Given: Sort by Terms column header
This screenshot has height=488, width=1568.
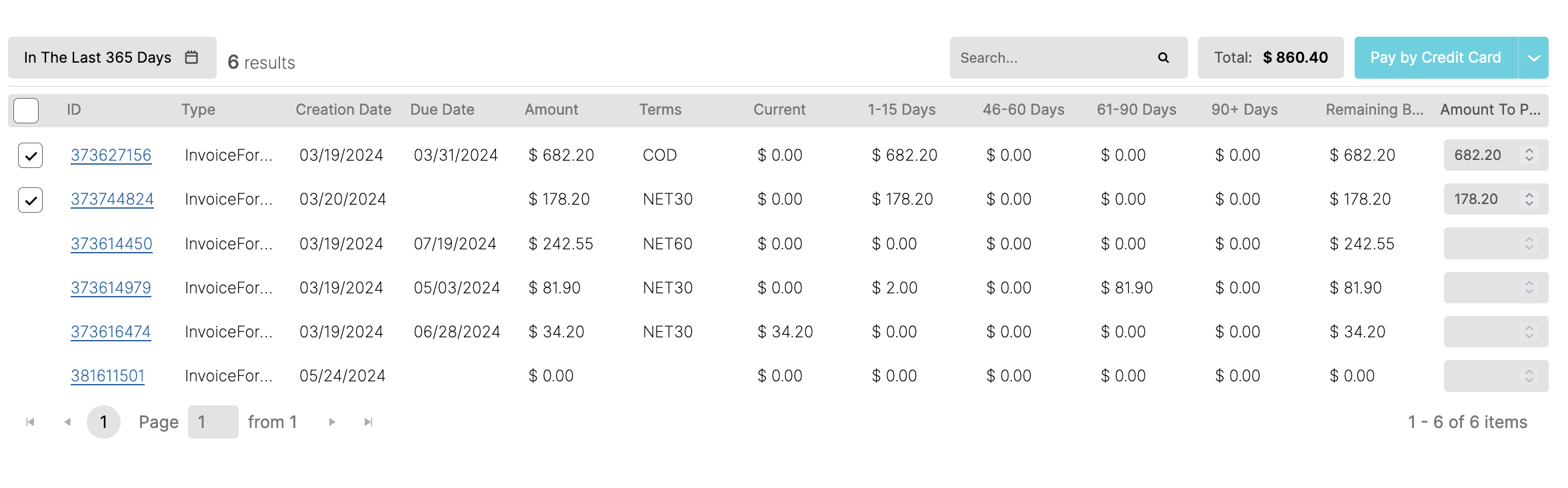Looking at the screenshot, I should pyautogui.click(x=660, y=110).
